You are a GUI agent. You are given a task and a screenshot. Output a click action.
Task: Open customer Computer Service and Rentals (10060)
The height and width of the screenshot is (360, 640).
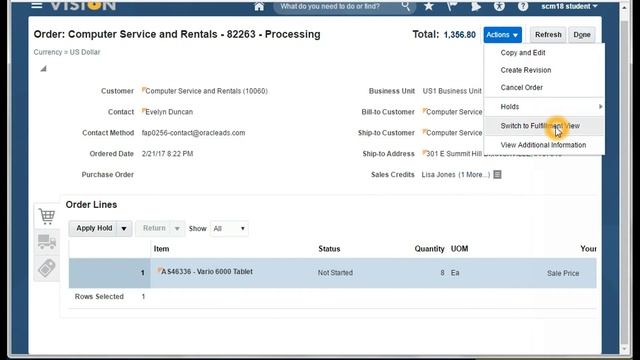click(206, 91)
